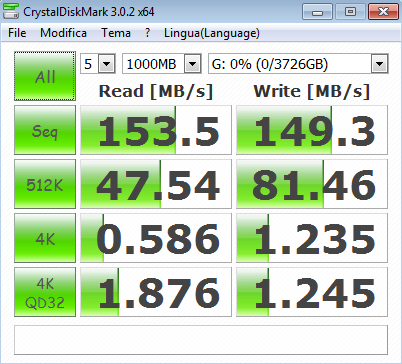Click the 4K QD32 write result 1.245
The width and height of the screenshot is (402, 364).
[312, 292]
